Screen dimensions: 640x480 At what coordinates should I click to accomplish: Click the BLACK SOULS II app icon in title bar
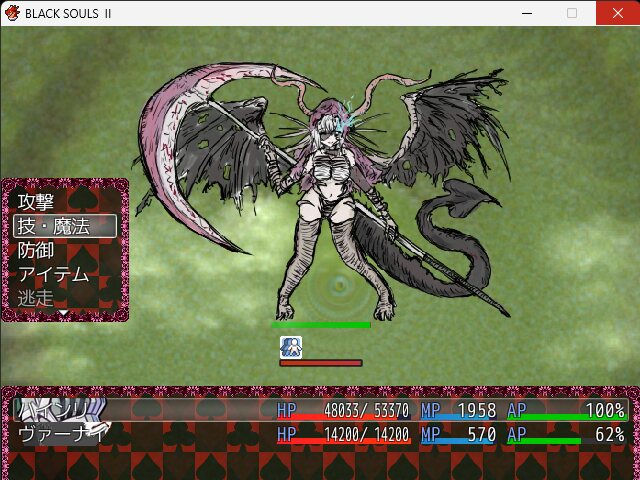click(x=12, y=13)
